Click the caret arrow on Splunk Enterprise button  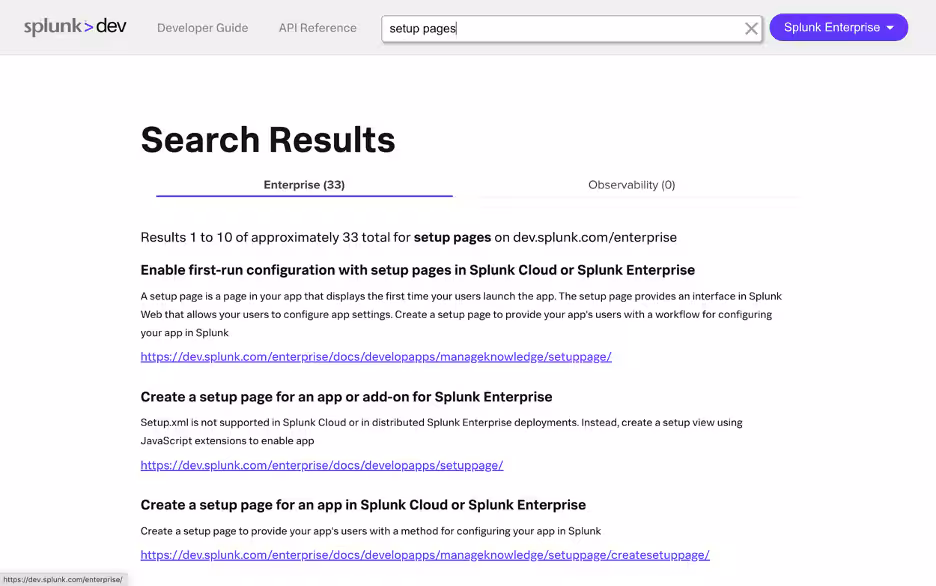click(x=890, y=28)
